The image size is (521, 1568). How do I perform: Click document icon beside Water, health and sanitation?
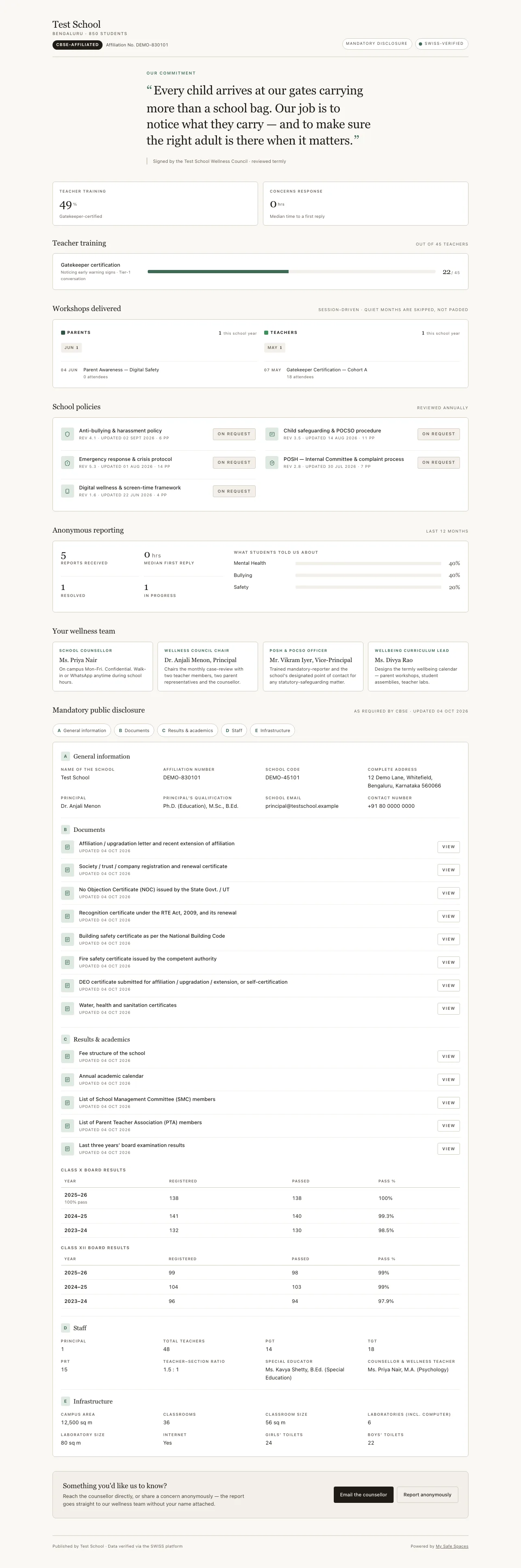click(67, 1009)
